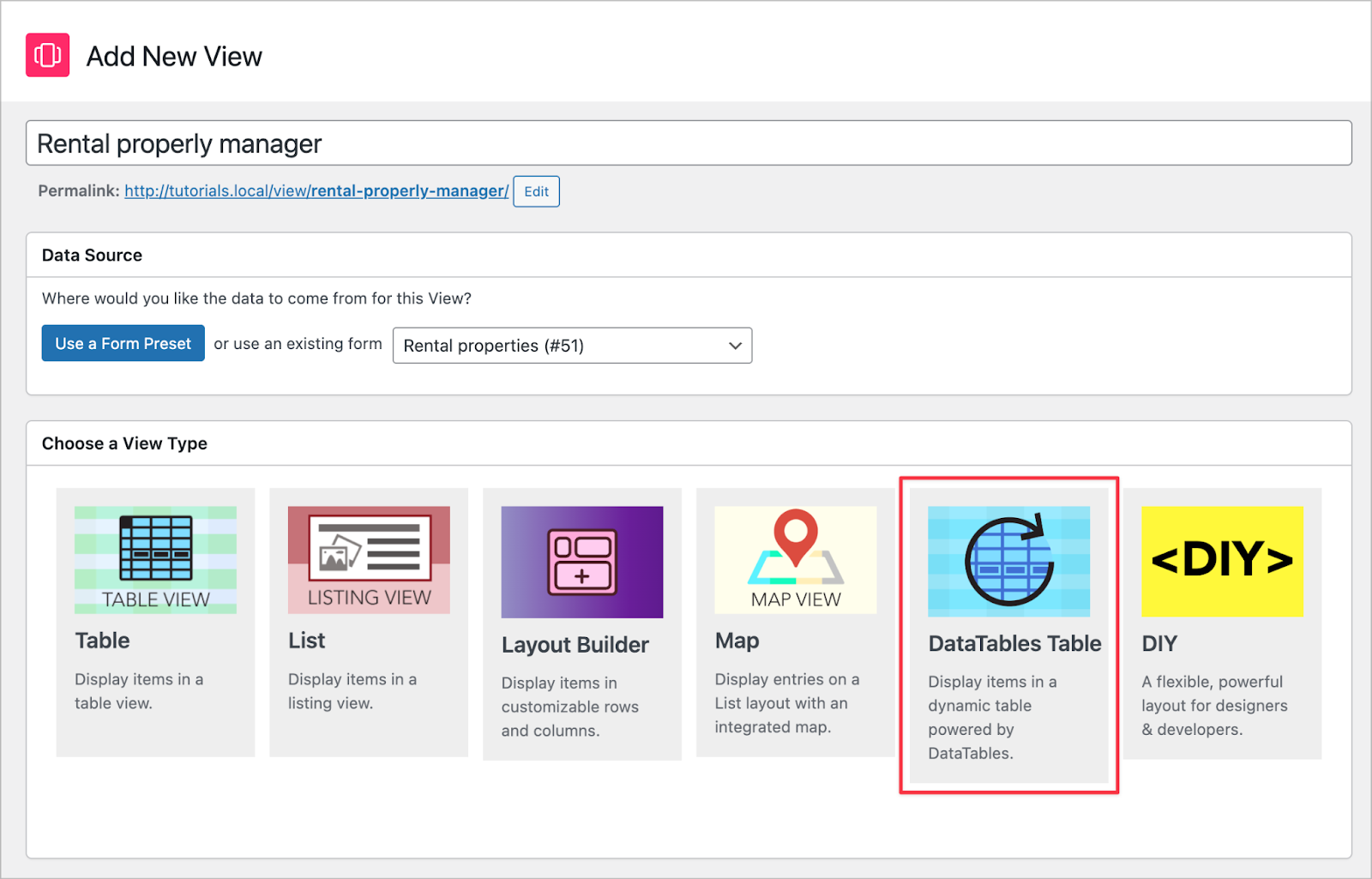Viewport: 1372px width, 879px height.
Task: Click the Layout Builder title text
Action: tap(575, 645)
